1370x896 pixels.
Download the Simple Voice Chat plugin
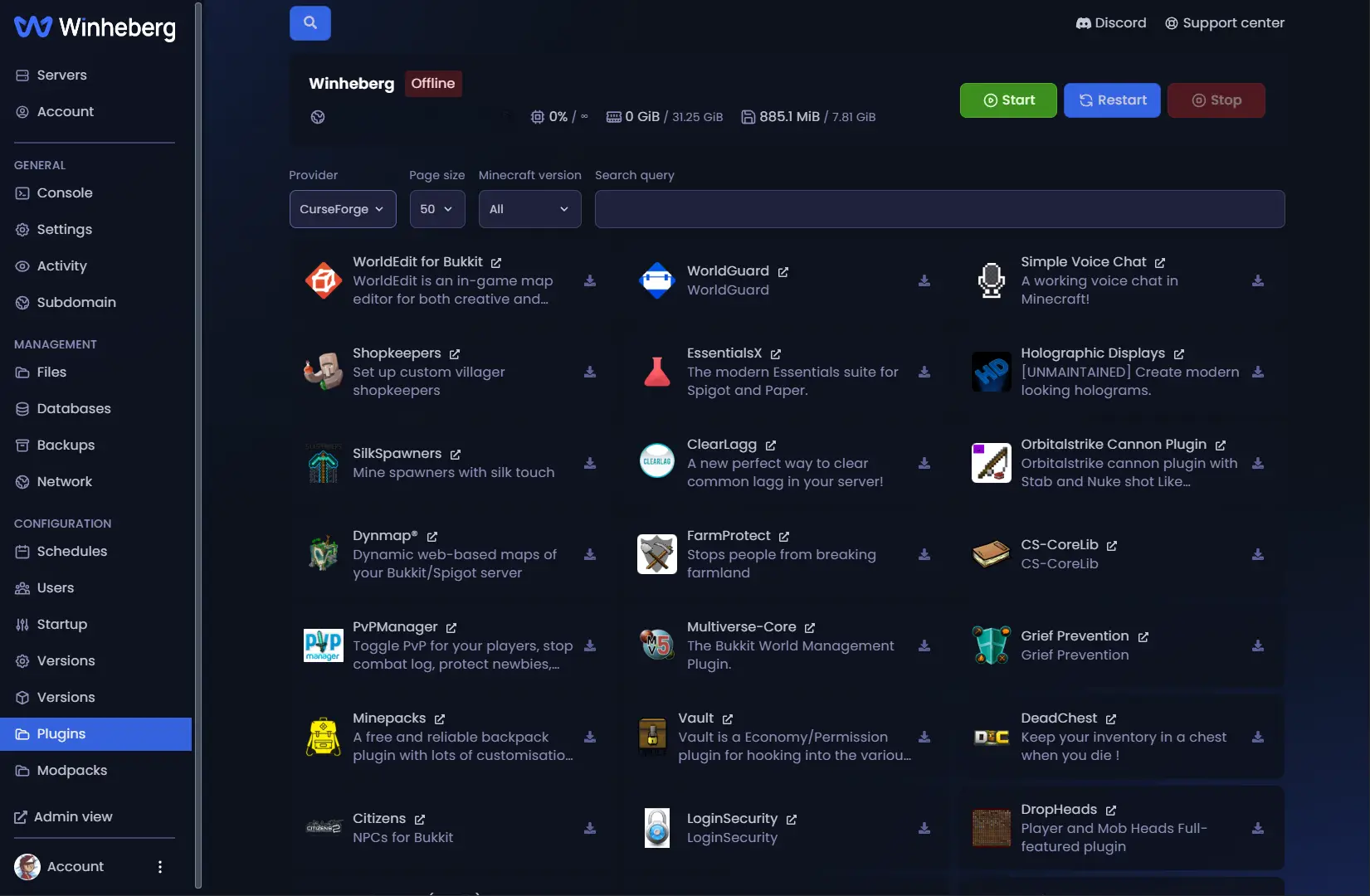1258,280
